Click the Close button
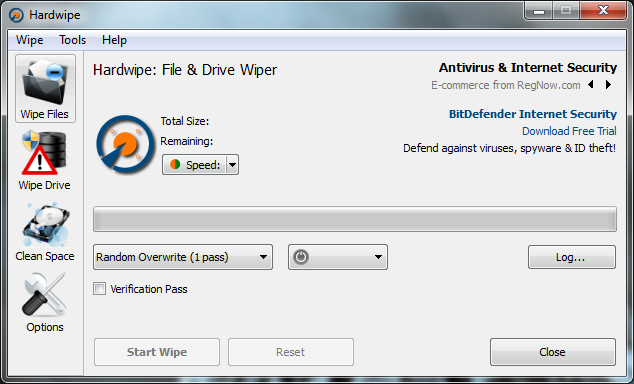Viewport: 634px width, 384px height. 553,352
